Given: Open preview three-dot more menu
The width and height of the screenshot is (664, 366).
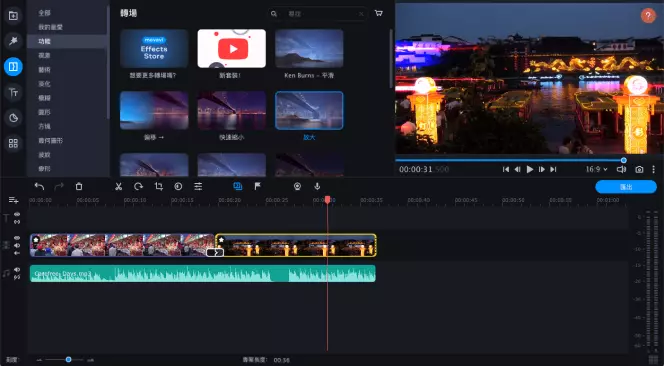Looking at the screenshot, I should [653, 169].
